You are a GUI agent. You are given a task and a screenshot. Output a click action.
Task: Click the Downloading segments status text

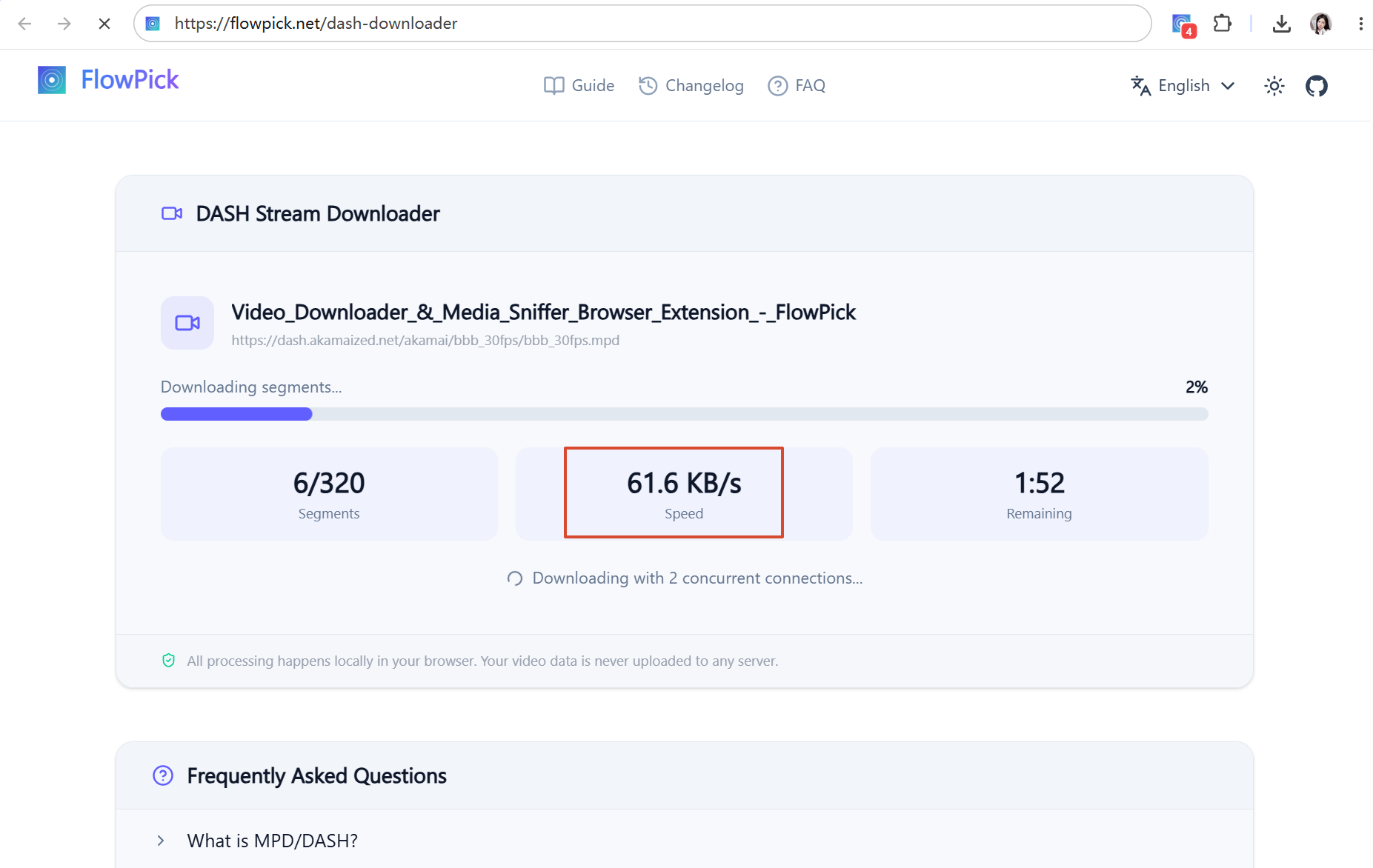pos(251,387)
